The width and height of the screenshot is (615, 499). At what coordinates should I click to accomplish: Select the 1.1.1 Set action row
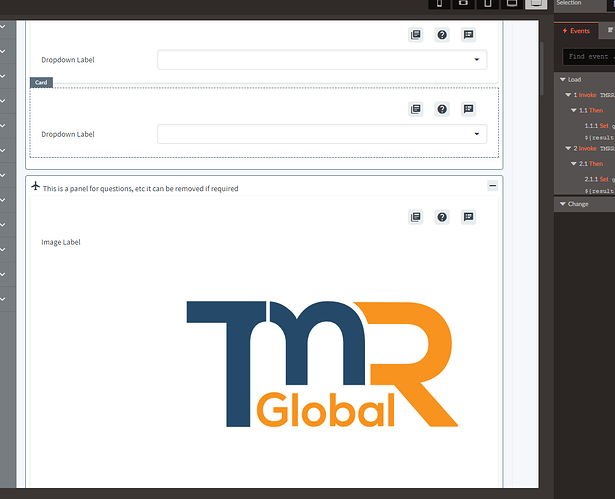tap(599, 126)
